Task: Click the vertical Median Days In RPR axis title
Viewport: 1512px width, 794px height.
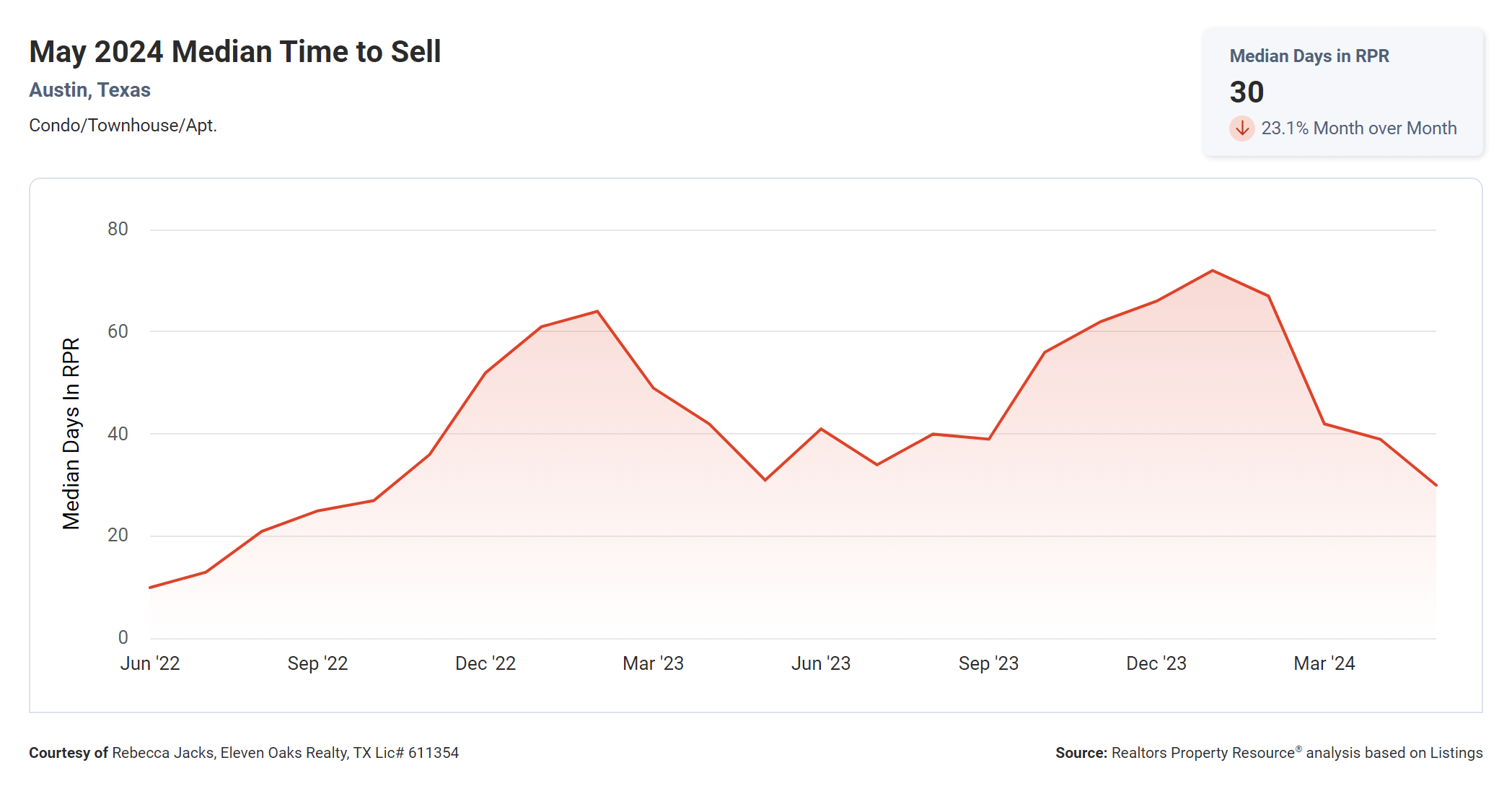Action: [71, 433]
